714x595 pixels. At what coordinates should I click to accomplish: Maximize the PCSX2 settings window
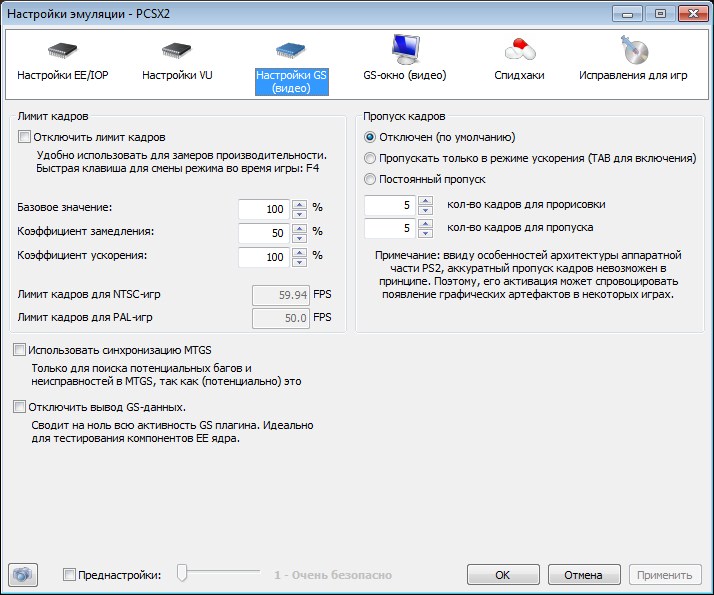[660, 14]
